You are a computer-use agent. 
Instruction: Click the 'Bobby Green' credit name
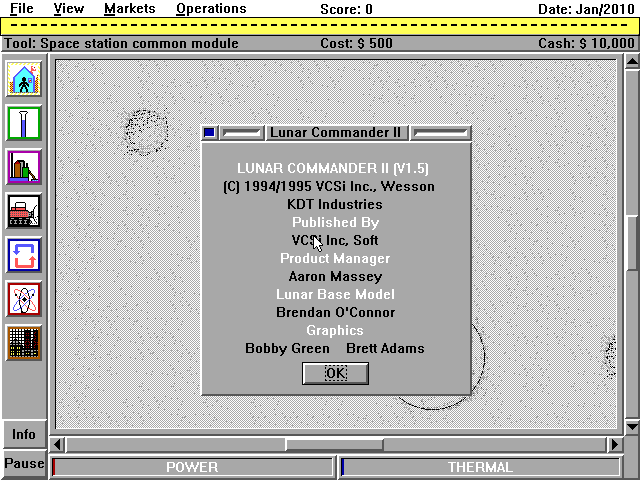(287, 348)
